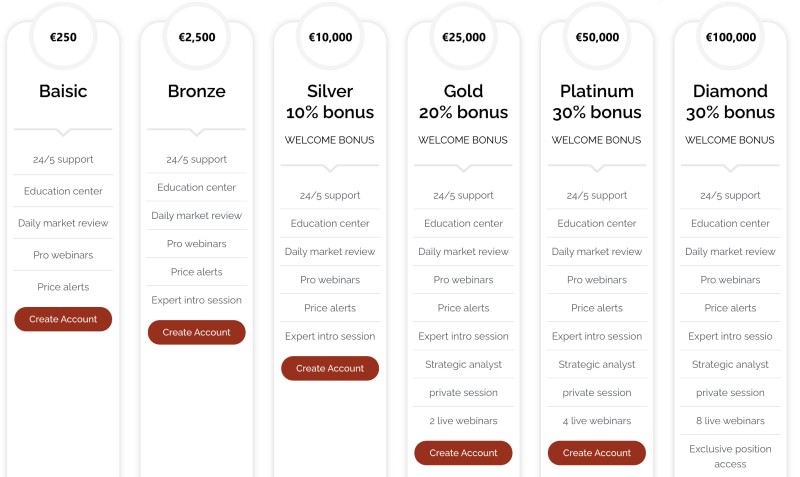Viewport: 800px width, 477px height.
Task: Click Platinum plan WELCOME BONUS label
Action: 596,140
